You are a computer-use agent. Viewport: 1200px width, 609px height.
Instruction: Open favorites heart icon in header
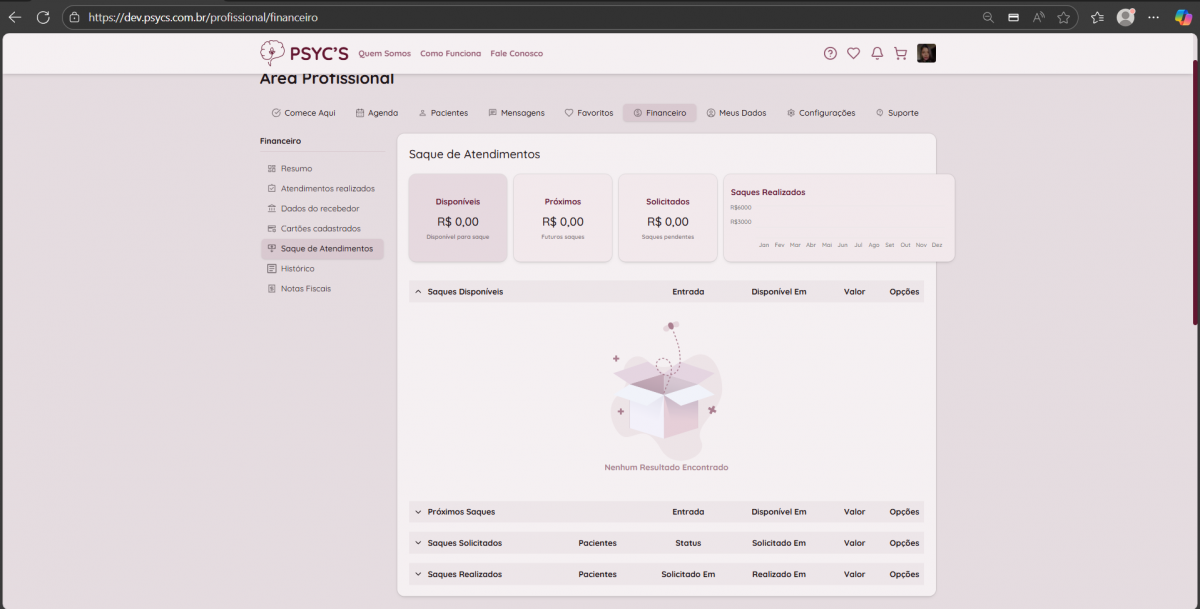click(853, 54)
